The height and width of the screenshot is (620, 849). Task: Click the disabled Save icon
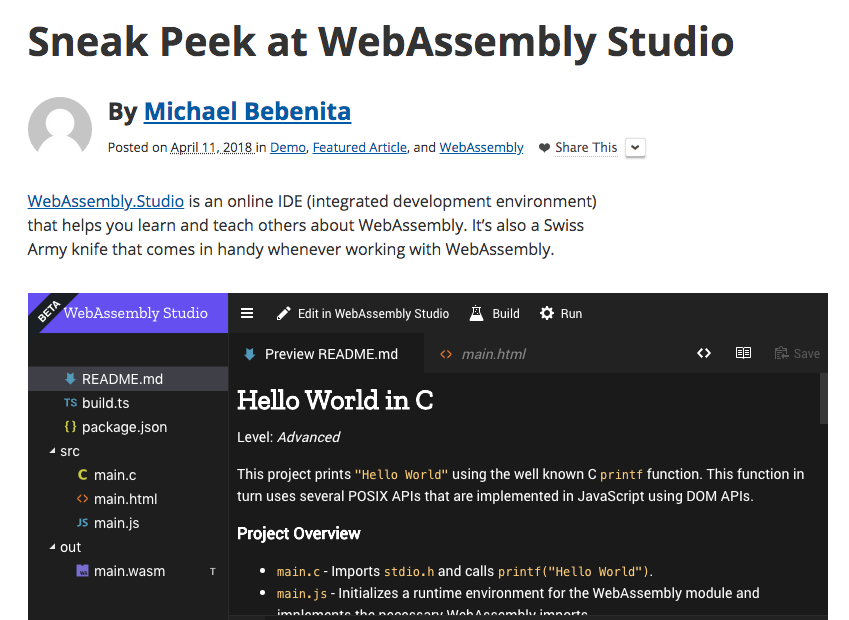coord(781,354)
